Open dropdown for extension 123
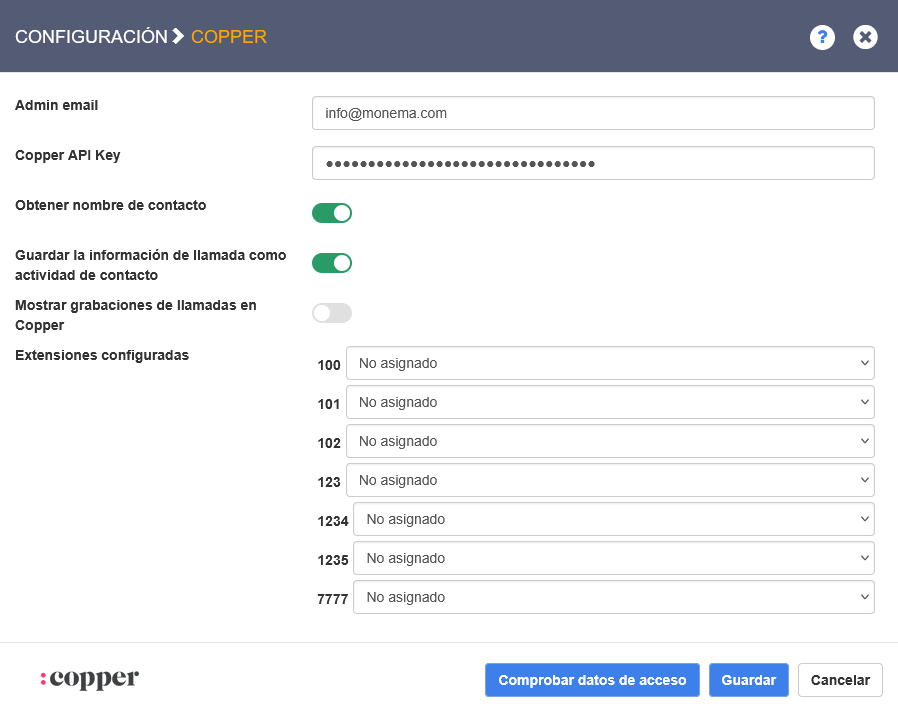Image resolution: width=898 pixels, height=718 pixels. pyautogui.click(x=610, y=480)
